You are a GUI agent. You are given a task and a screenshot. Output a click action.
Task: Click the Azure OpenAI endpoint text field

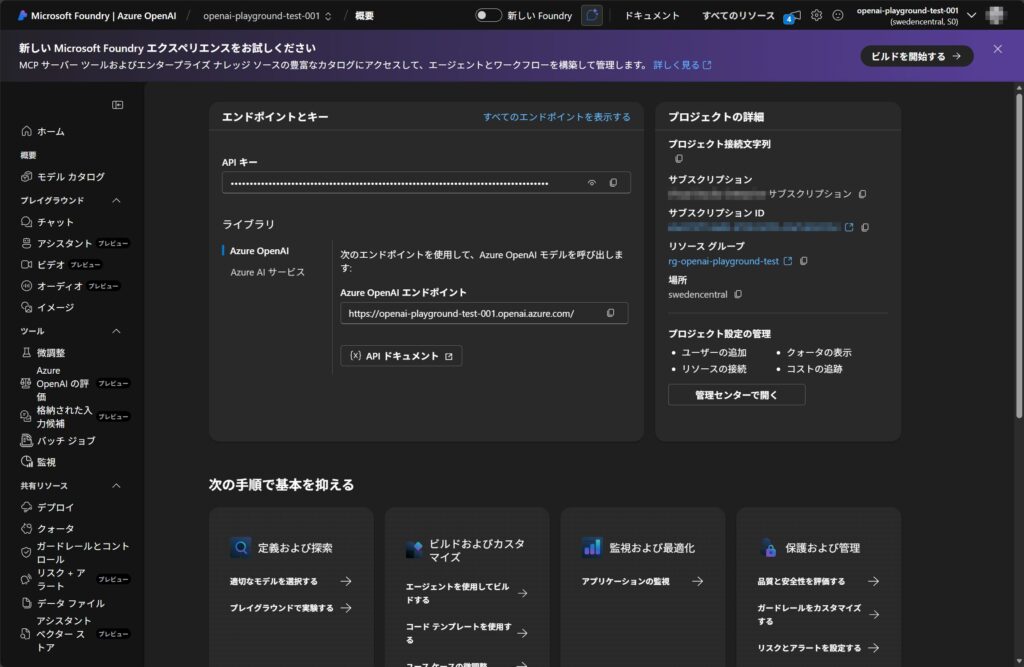[470, 314]
